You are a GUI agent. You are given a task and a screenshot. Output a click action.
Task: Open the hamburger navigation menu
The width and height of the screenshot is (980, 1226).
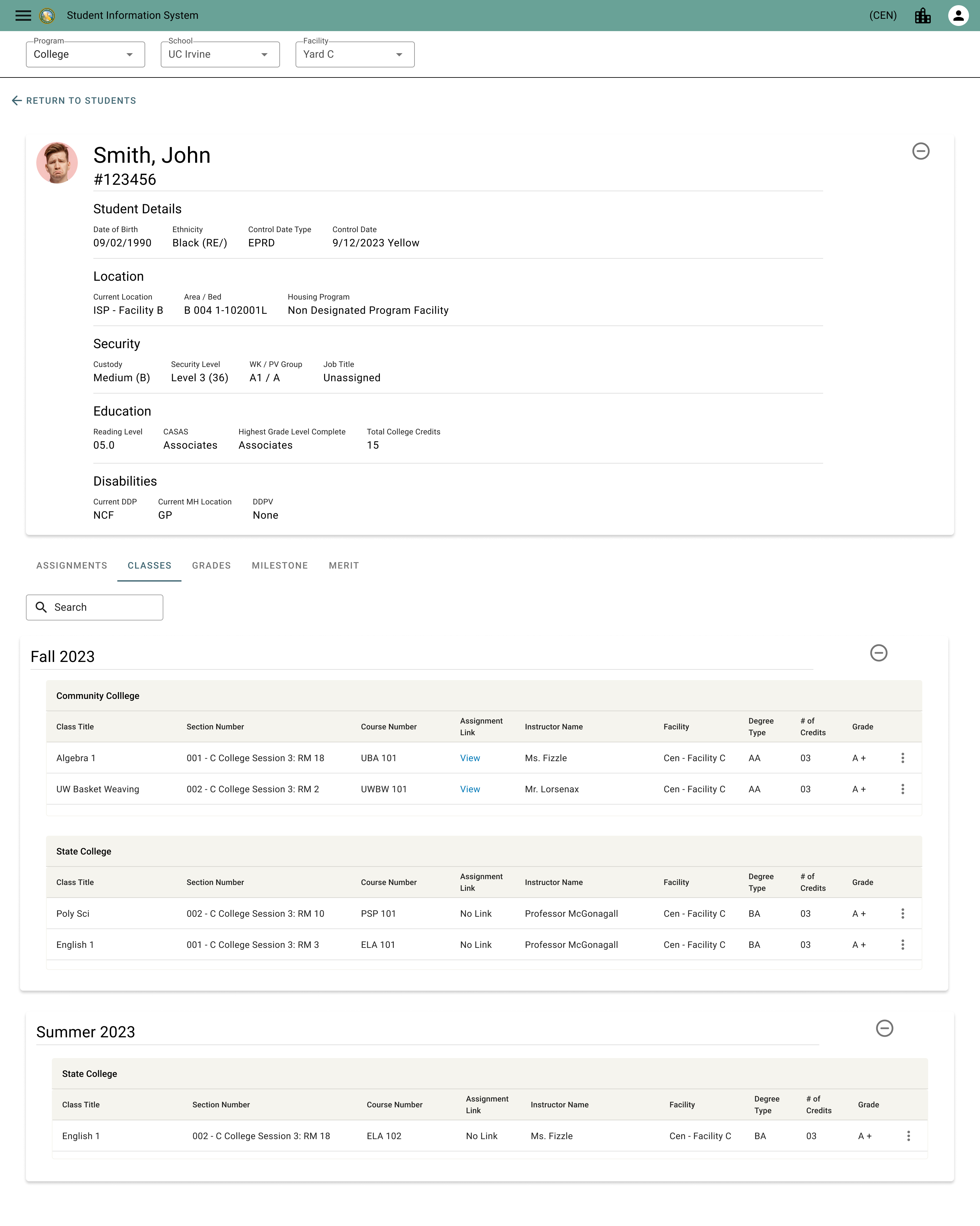point(23,15)
